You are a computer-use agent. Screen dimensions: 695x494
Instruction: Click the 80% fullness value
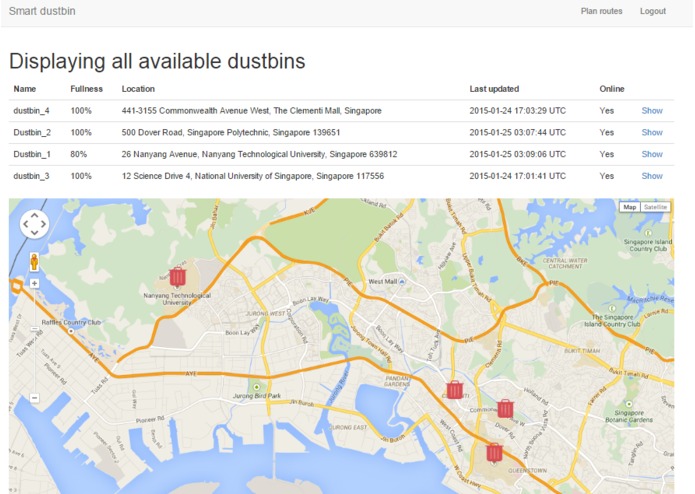point(78,154)
